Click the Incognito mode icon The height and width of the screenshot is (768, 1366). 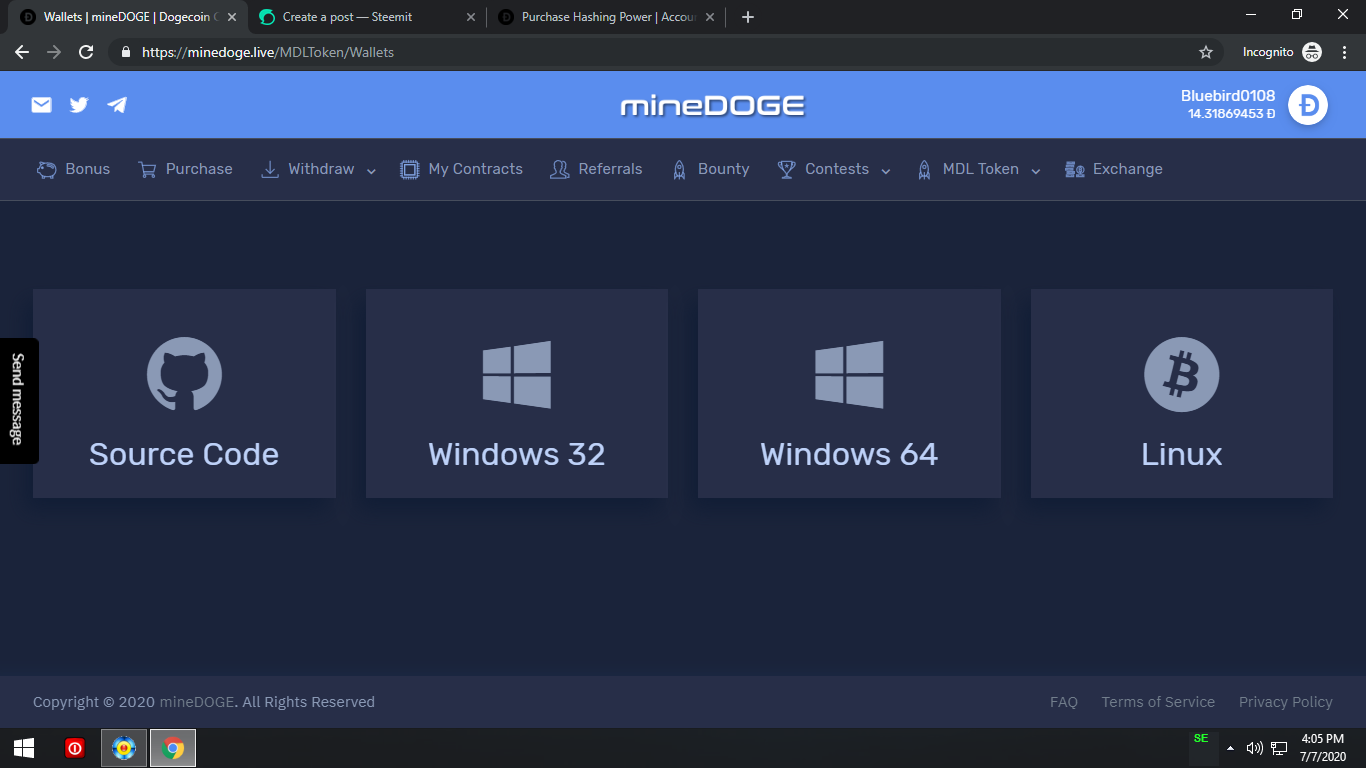coord(1312,52)
